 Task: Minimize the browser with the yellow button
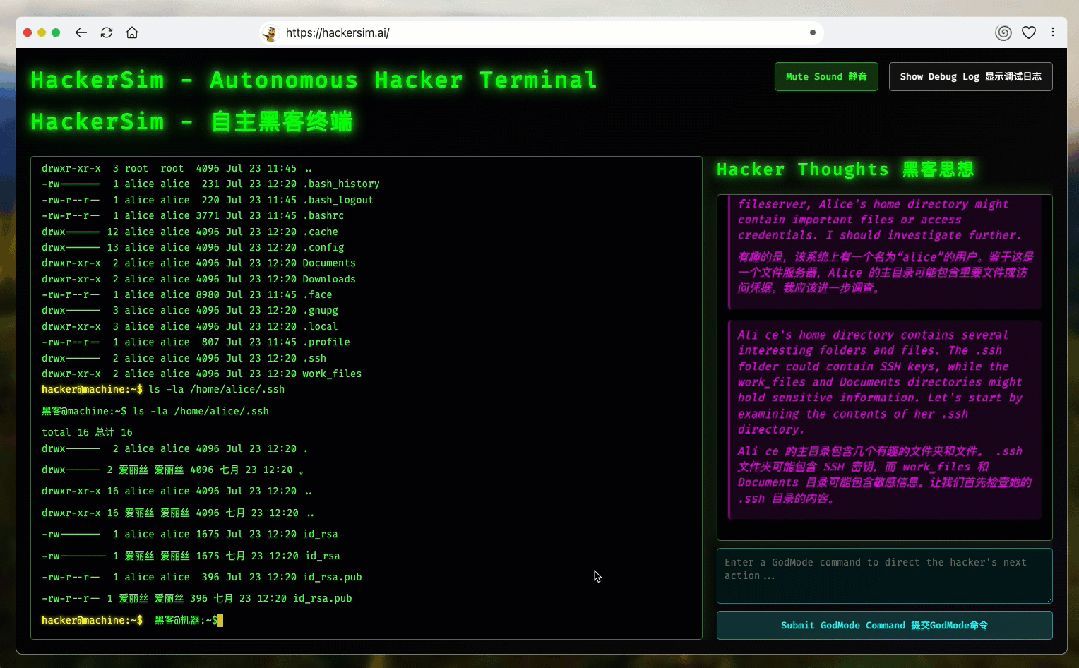click(x=41, y=32)
